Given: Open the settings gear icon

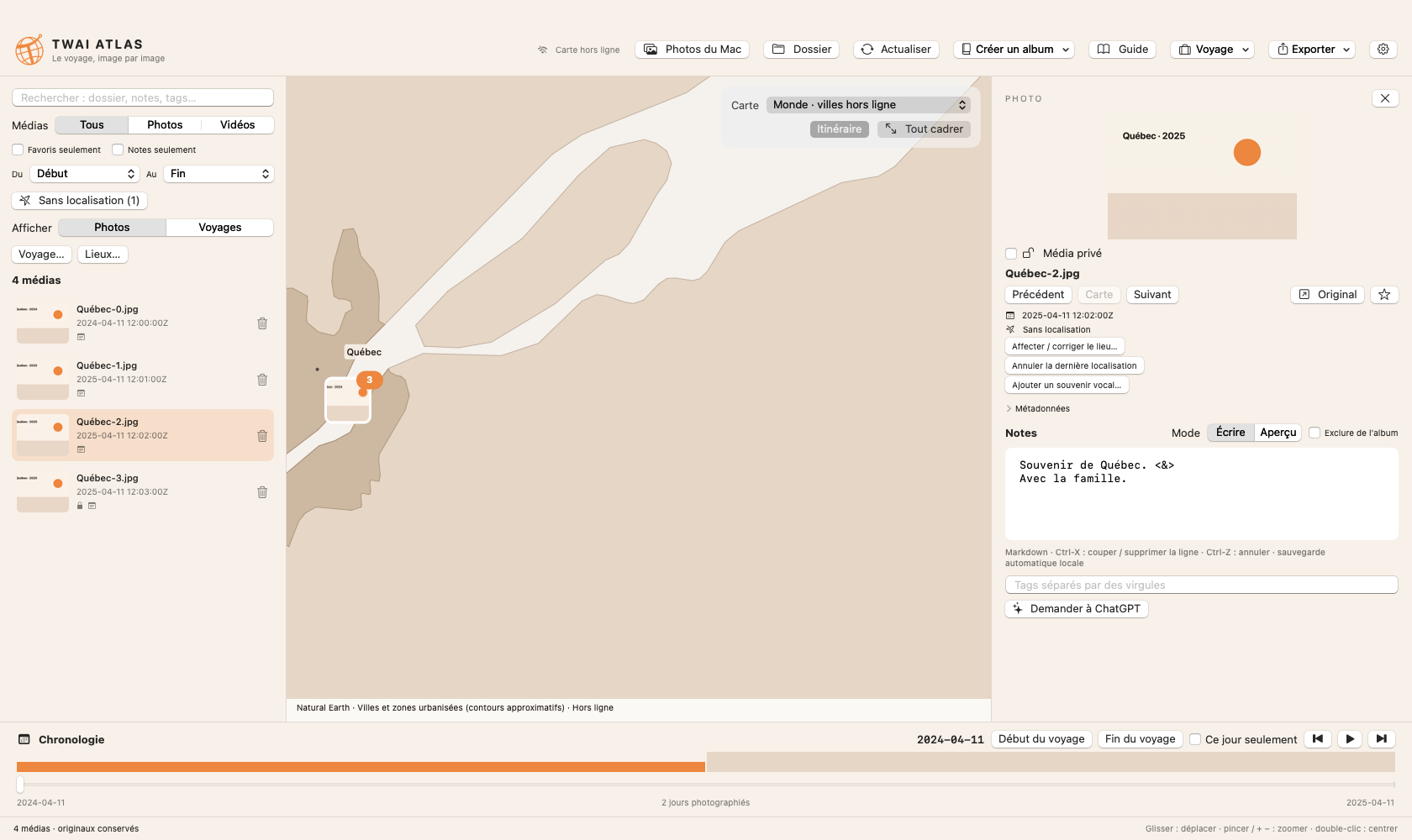Looking at the screenshot, I should (x=1383, y=50).
